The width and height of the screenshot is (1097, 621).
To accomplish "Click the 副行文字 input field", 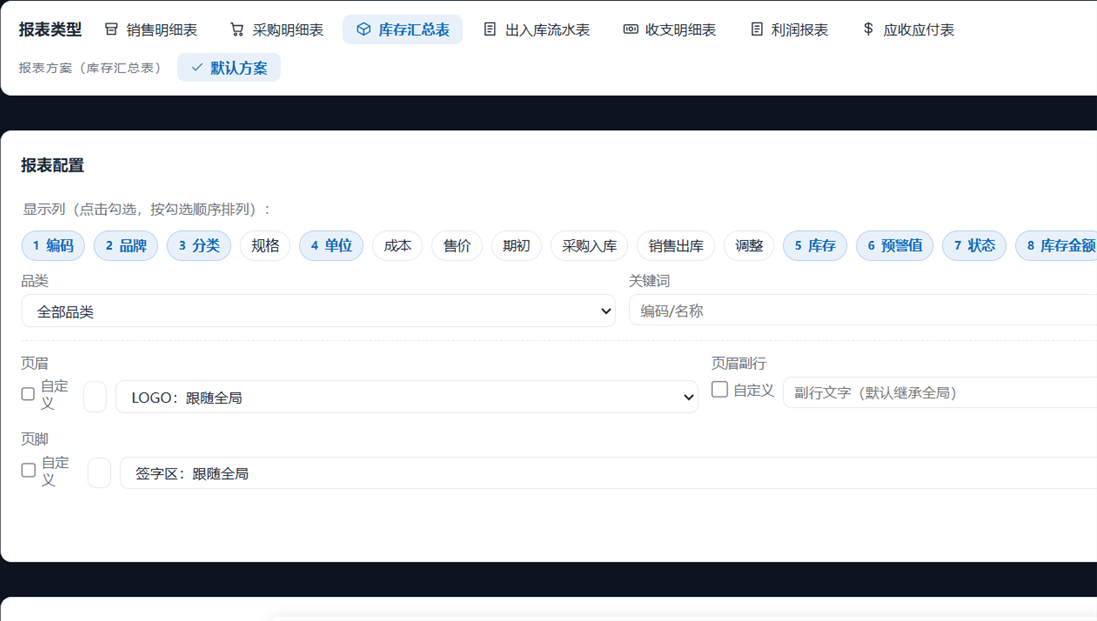I will [x=940, y=392].
